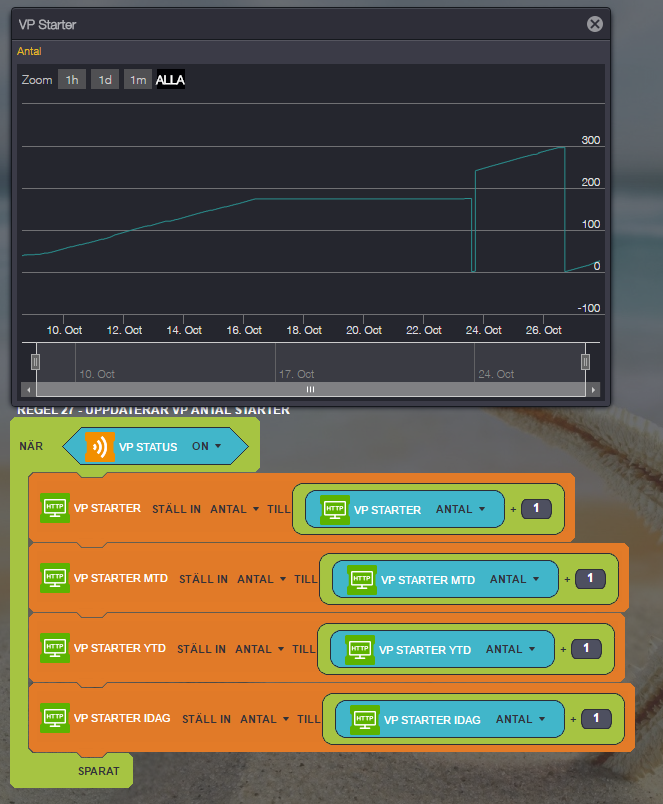Click the orange VP Status sensor icon
663x804 pixels.
tap(100, 447)
